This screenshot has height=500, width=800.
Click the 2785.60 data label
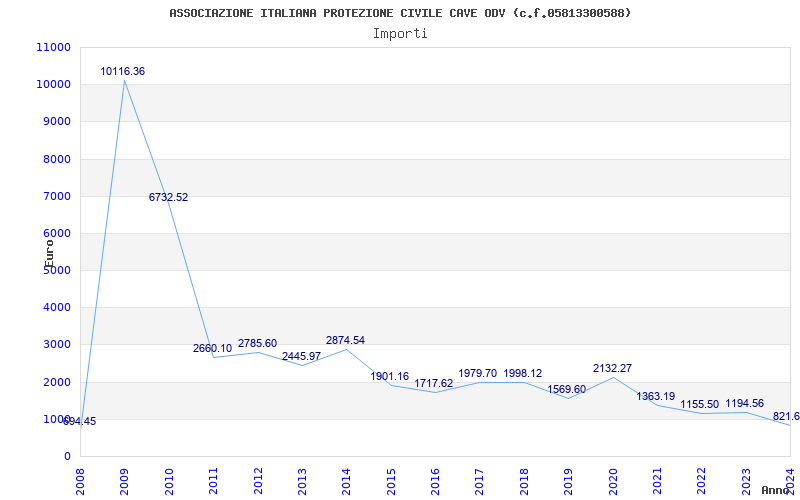pos(257,343)
